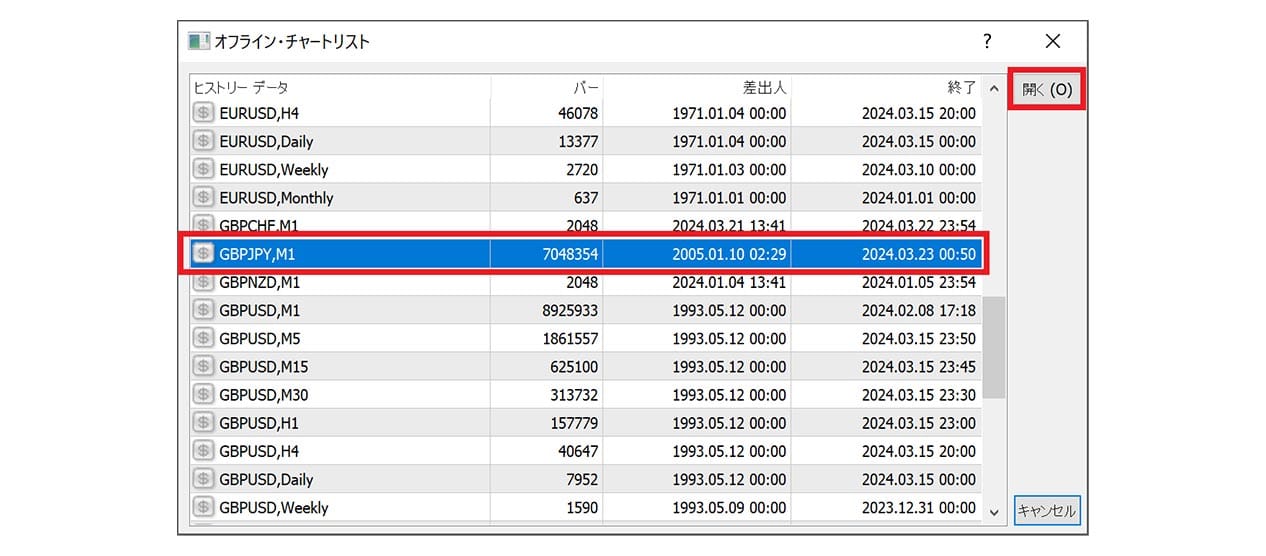Click the icon next to EURUSD,Daily
Screen dimensions: 1266x556
pos(203,141)
